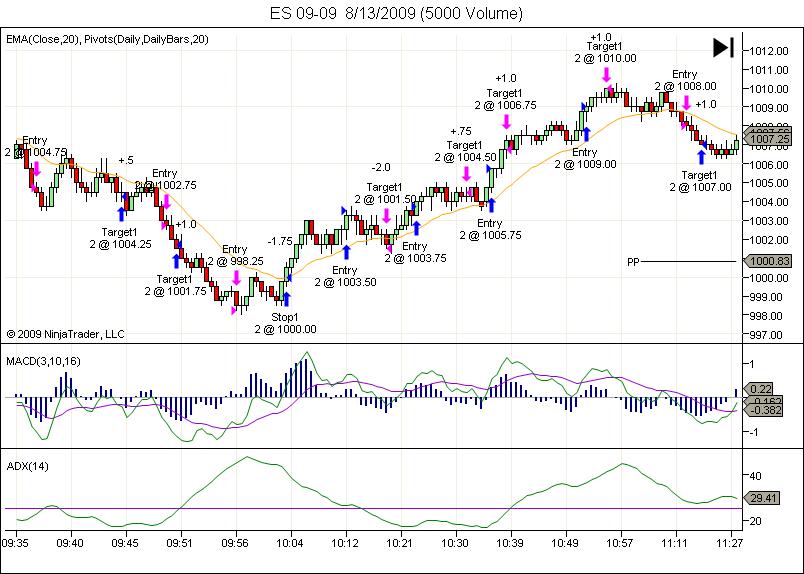Screen dimensions: 804x574
Task: Click the magenta down arrow above Target1 1010.00
Action: (x=607, y=75)
